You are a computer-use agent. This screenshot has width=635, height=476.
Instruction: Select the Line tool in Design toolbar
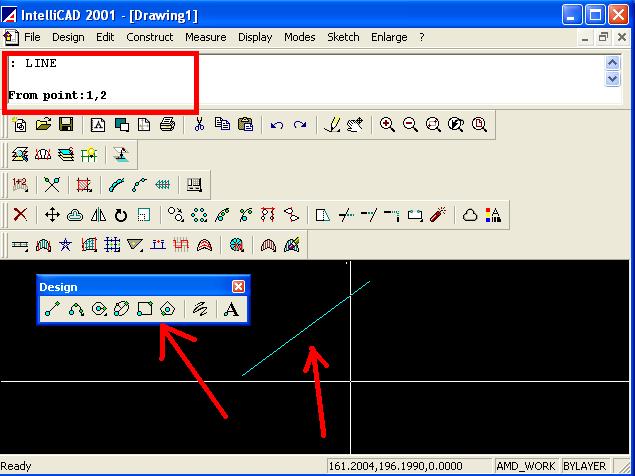(x=52, y=309)
